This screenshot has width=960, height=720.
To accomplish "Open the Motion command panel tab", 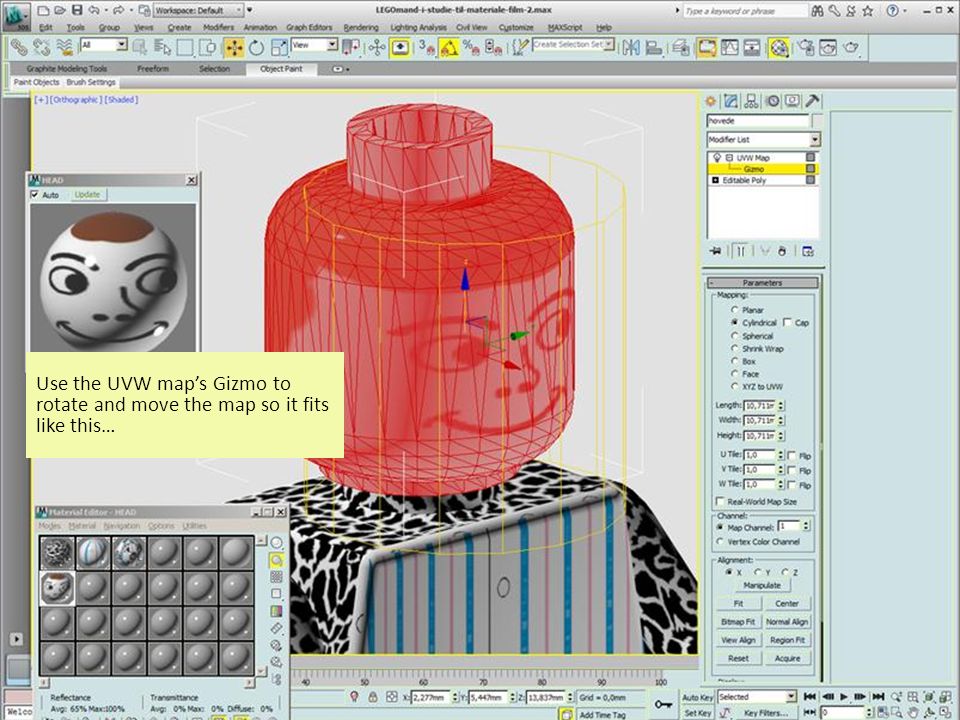I will point(773,101).
